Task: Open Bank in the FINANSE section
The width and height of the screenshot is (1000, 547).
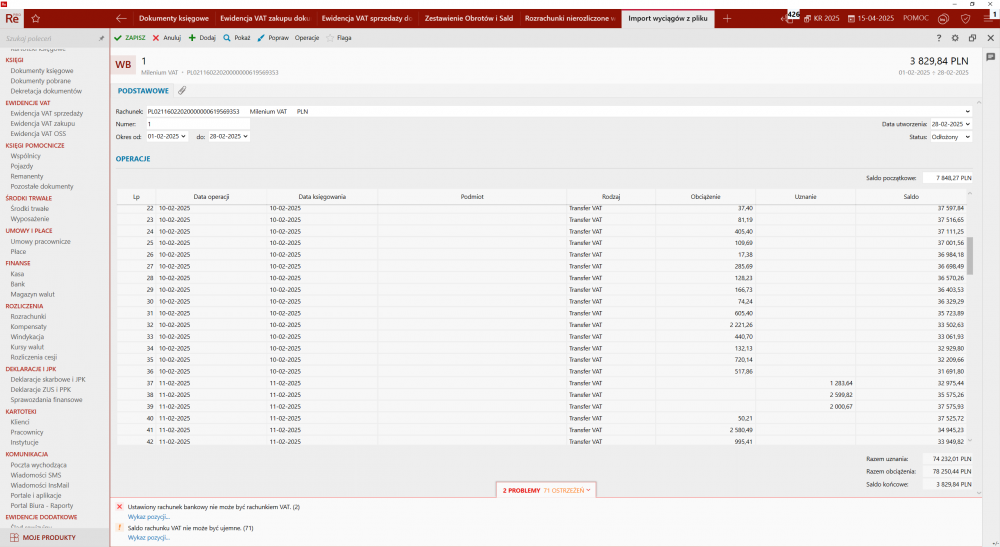Action: coord(18,284)
